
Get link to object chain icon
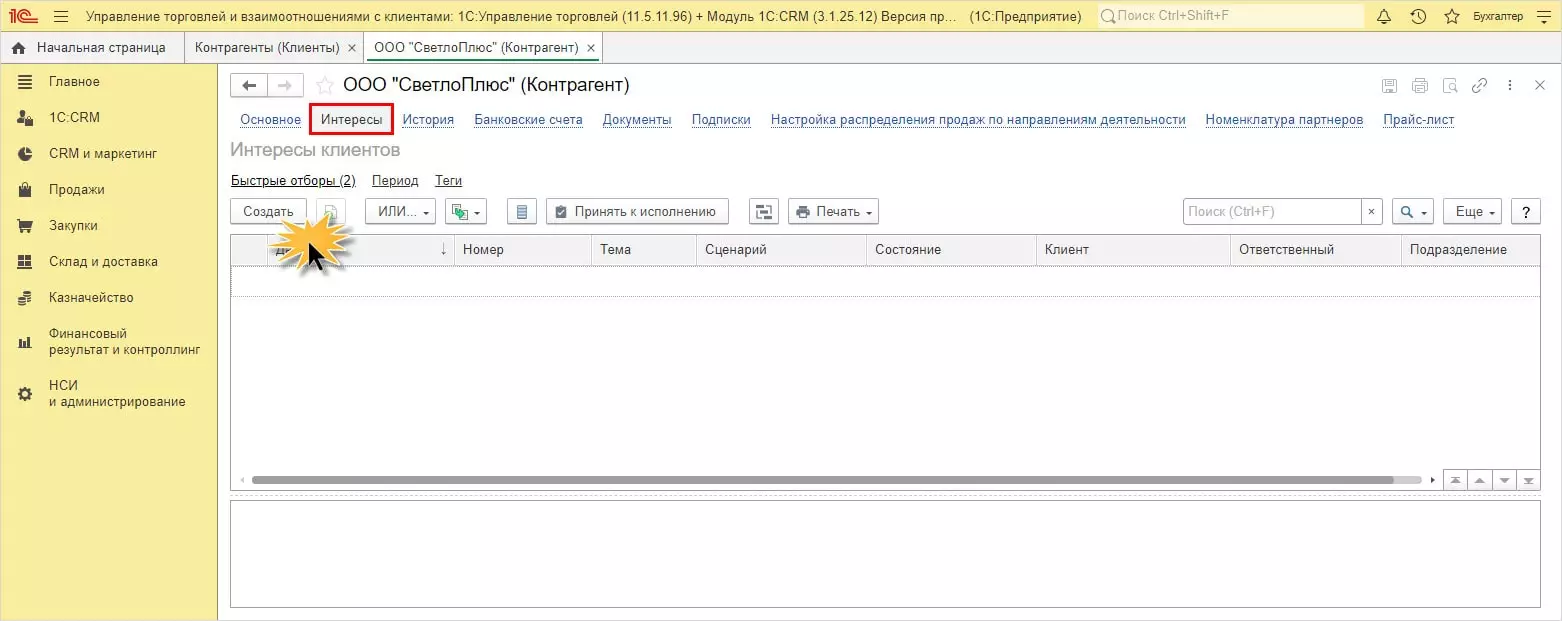(x=1479, y=86)
